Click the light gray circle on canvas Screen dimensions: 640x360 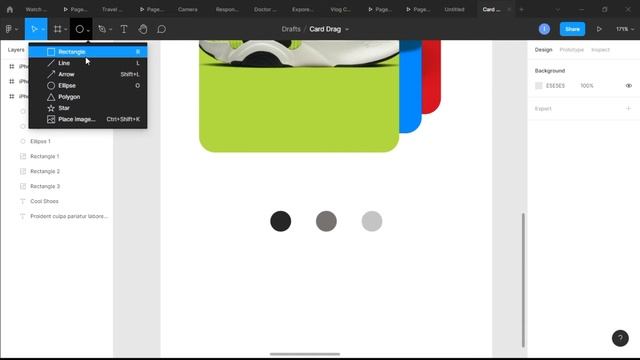pos(372,221)
